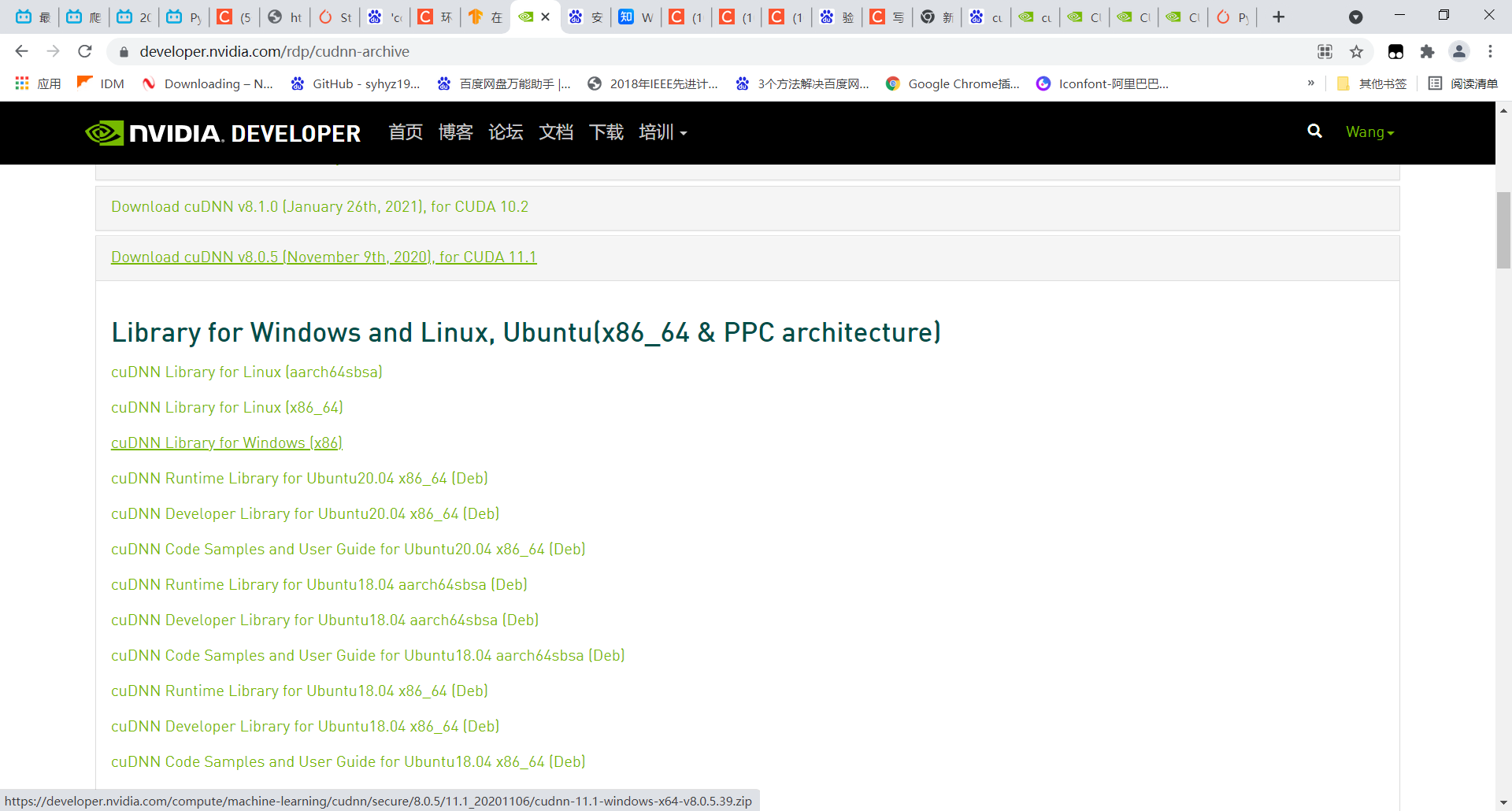Open the IDM bookmark

pyautogui.click(x=101, y=83)
